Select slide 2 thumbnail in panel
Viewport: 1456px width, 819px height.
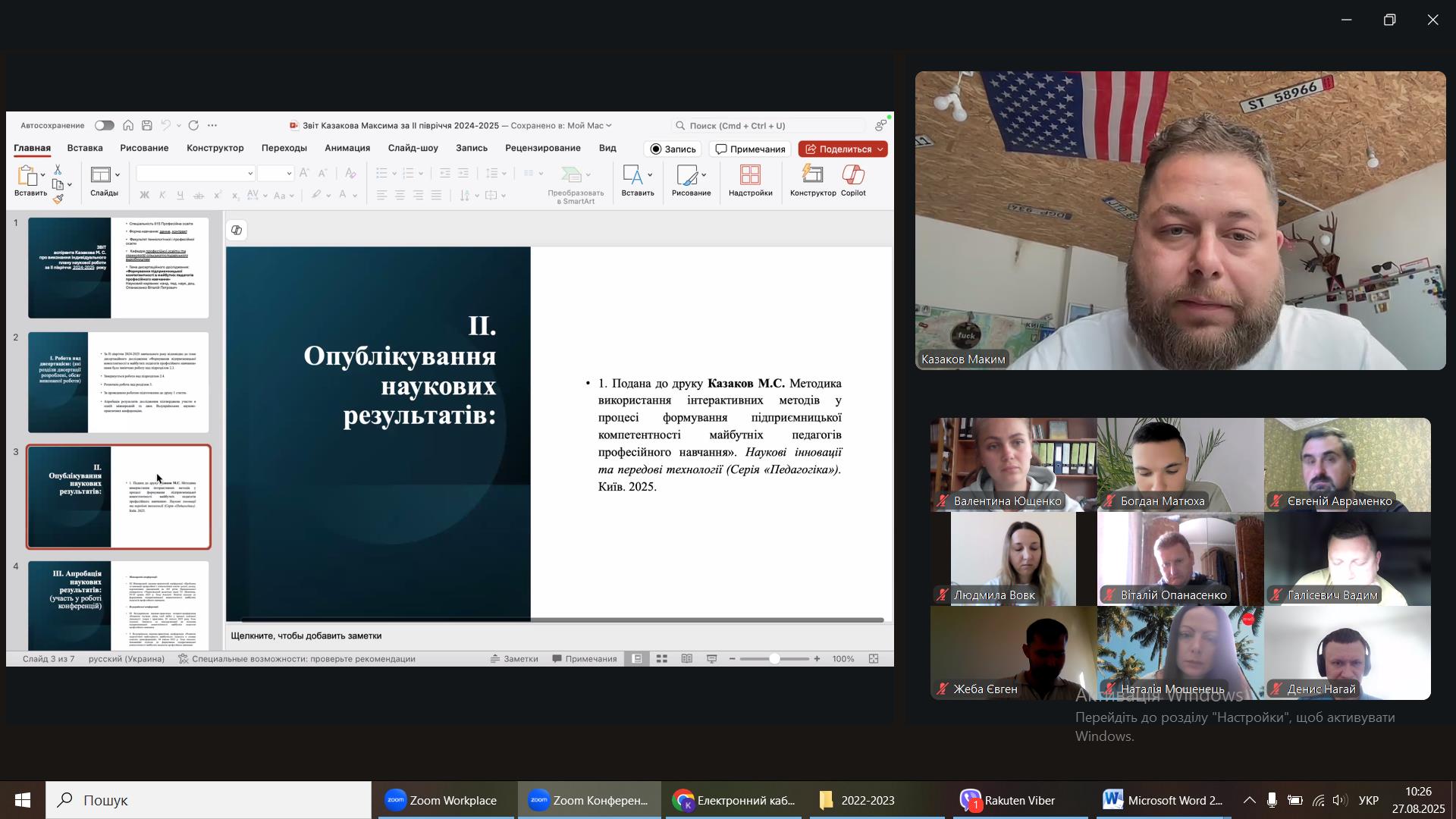click(118, 382)
